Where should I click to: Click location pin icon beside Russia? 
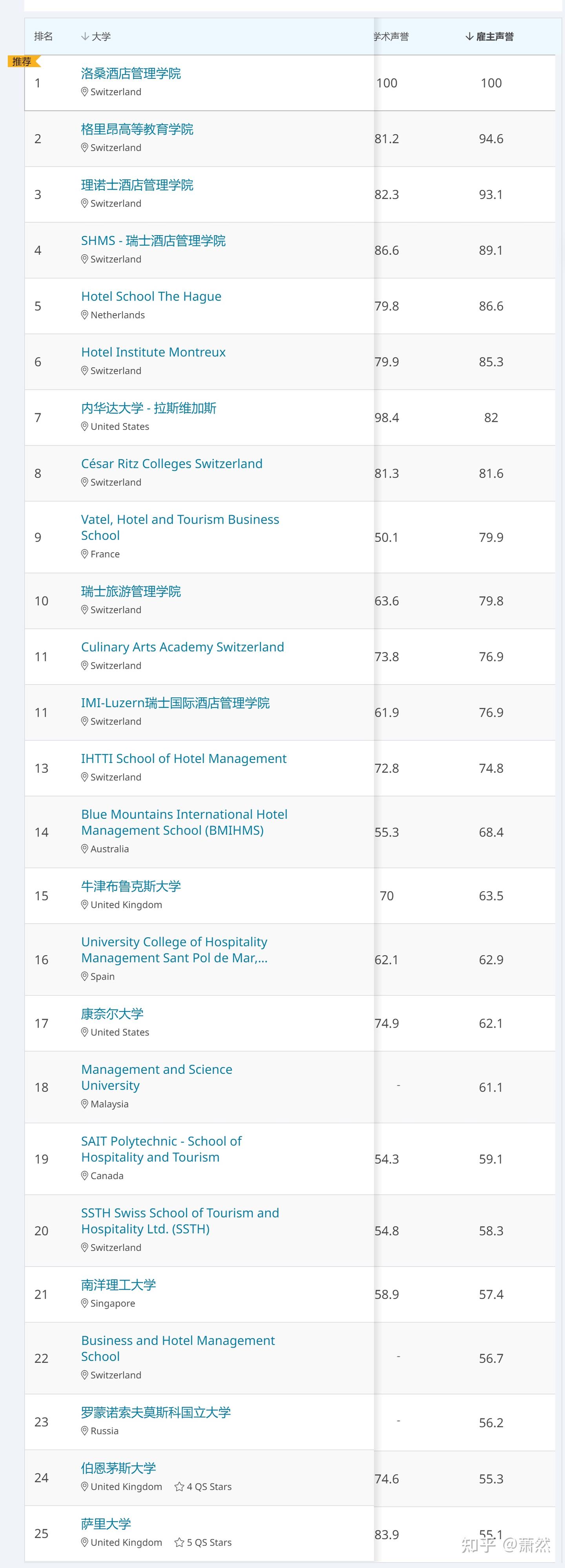pos(84,1431)
